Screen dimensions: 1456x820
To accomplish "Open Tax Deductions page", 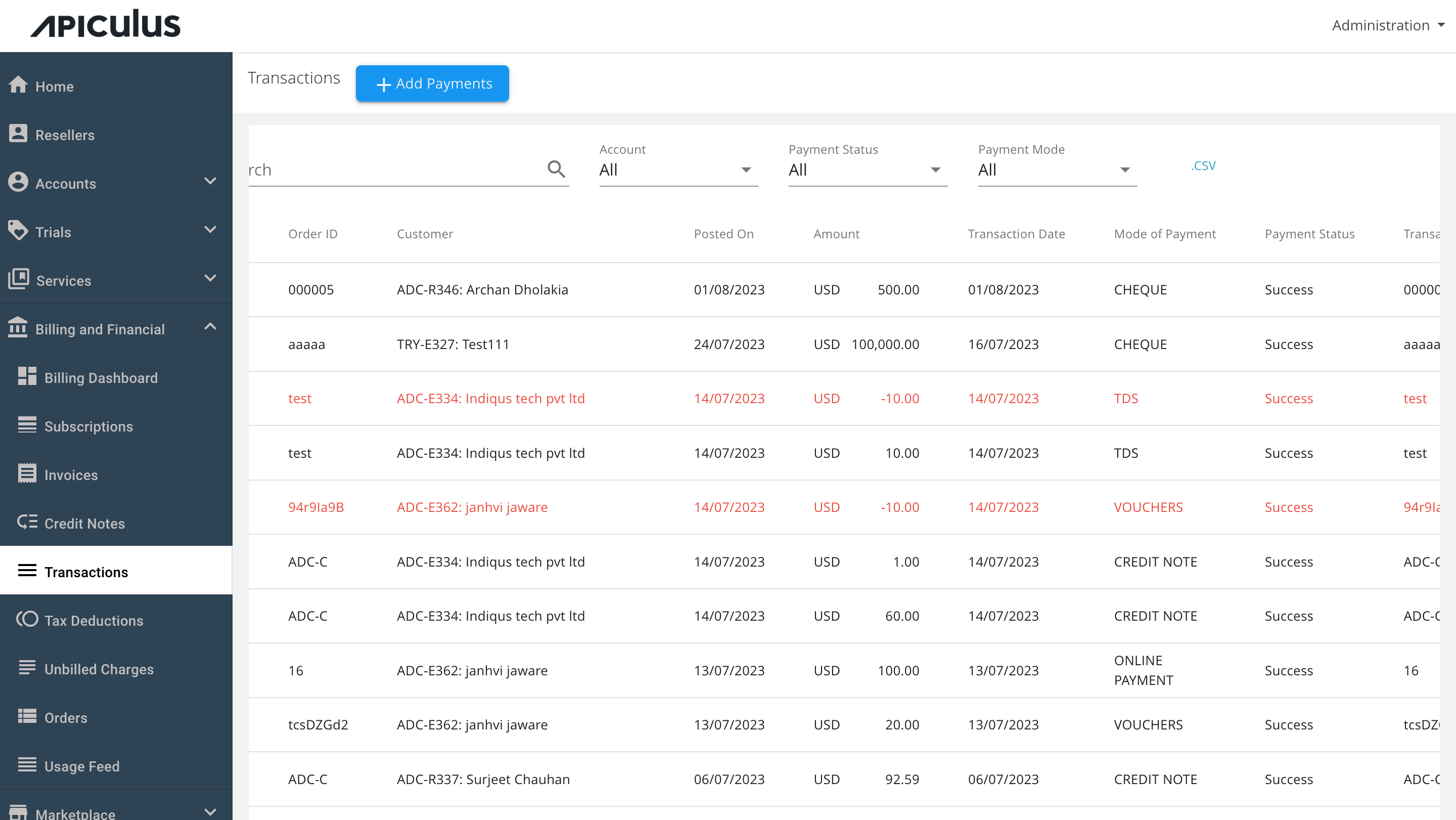I will (116, 620).
